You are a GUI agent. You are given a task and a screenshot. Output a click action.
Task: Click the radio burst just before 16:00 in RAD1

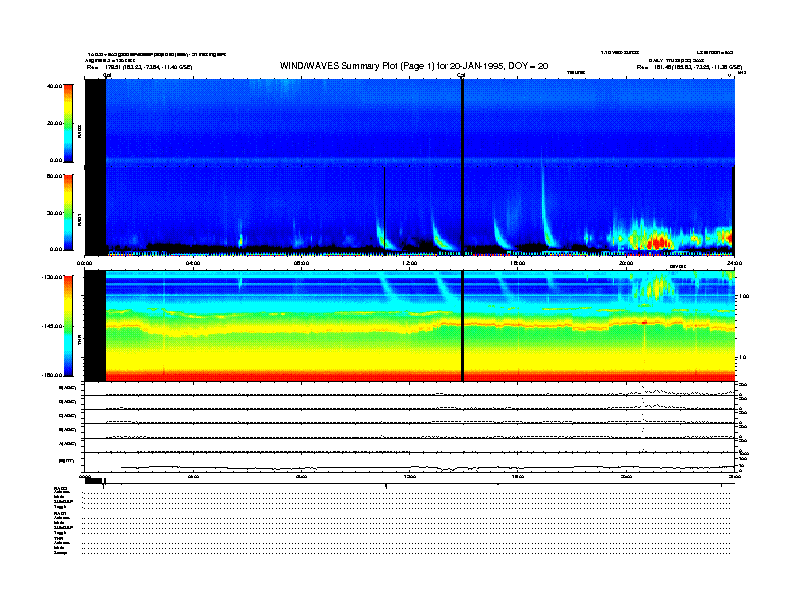[502, 234]
